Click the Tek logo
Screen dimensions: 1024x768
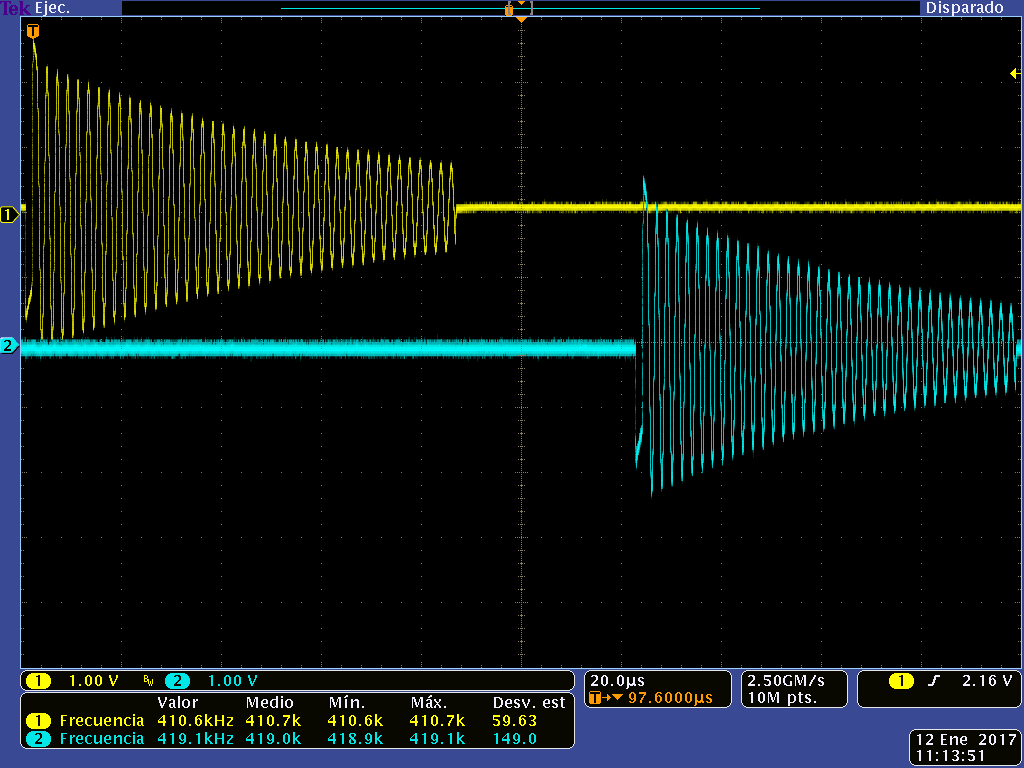16,8
